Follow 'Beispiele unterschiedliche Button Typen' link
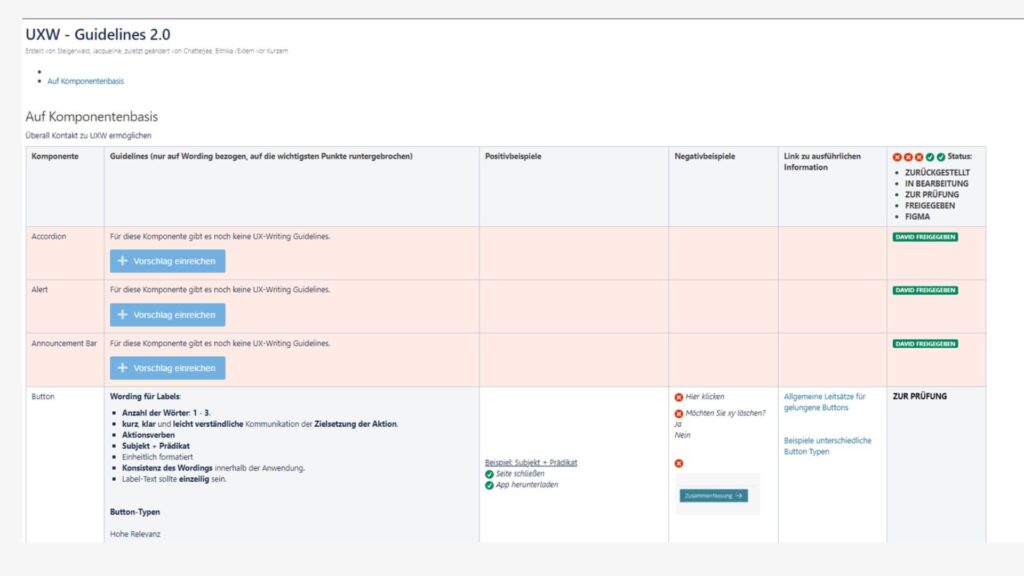The image size is (1024, 576). (x=827, y=445)
